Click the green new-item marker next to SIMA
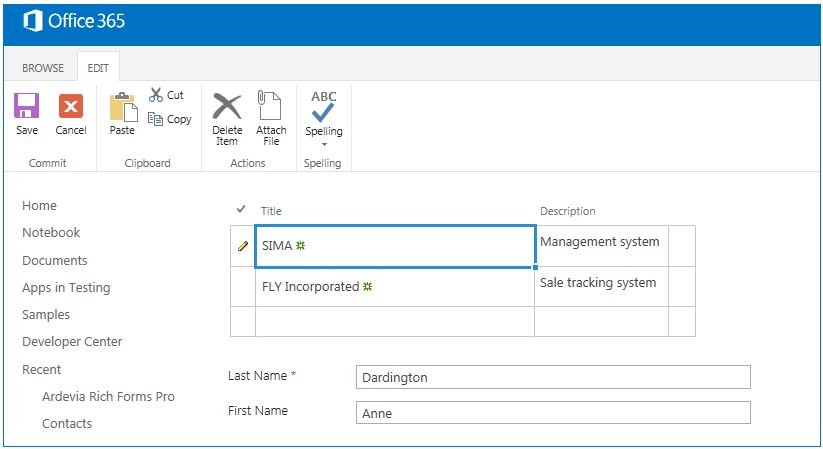 300,245
